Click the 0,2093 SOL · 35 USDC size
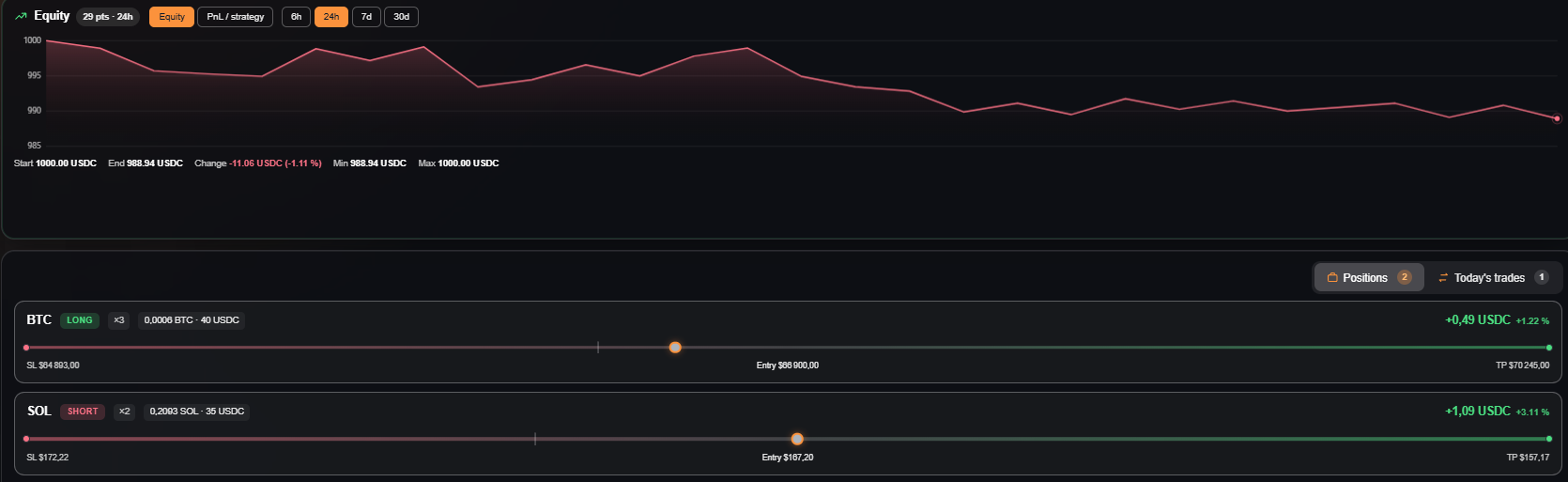Screen dimensions: 1568x482 pos(197,412)
